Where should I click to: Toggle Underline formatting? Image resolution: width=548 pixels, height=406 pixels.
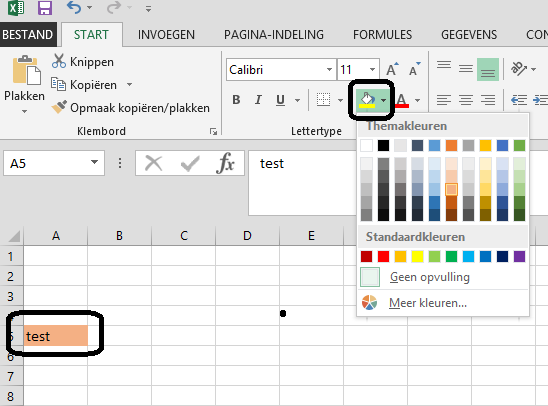[x=280, y=100]
